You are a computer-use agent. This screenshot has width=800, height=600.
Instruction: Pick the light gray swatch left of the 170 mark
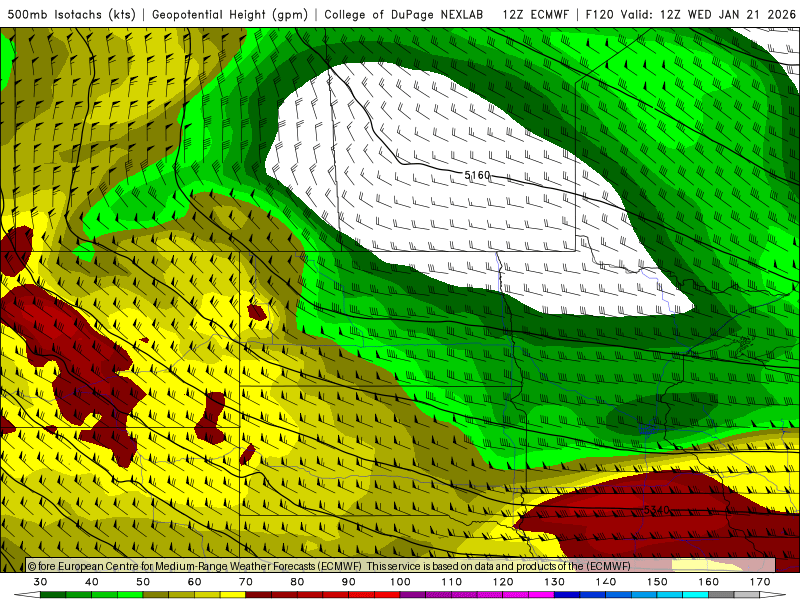click(x=747, y=595)
